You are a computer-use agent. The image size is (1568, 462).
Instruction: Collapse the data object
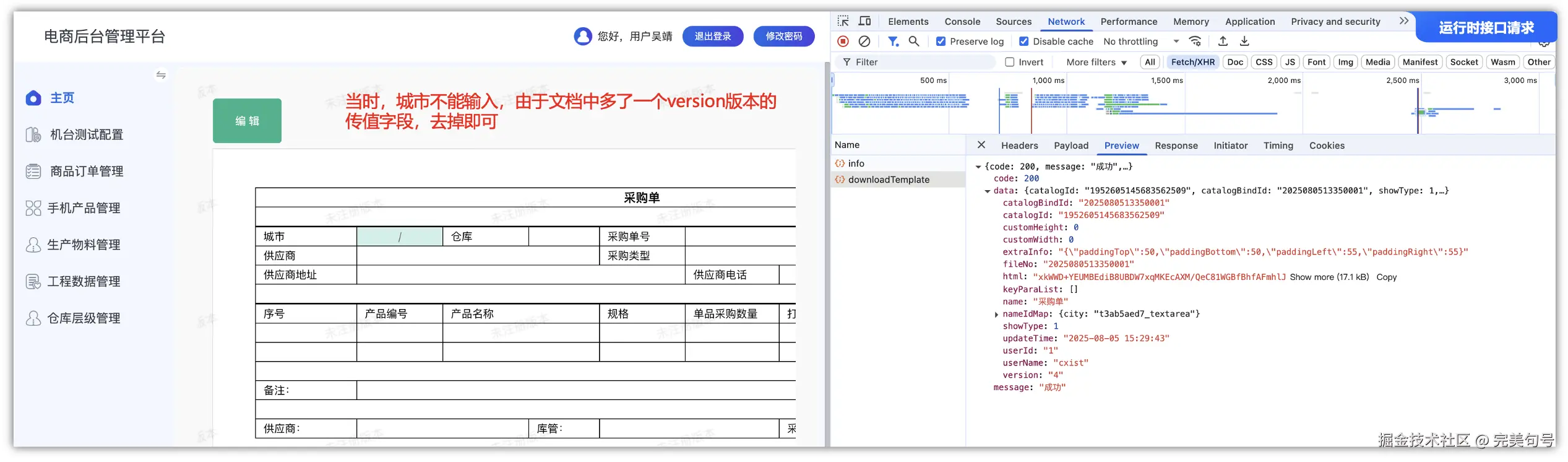pos(988,191)
